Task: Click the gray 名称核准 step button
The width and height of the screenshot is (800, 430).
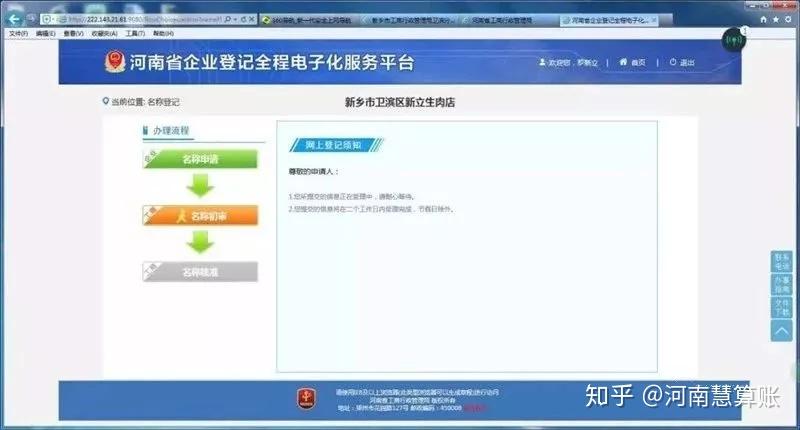Action: click(200, 272)
